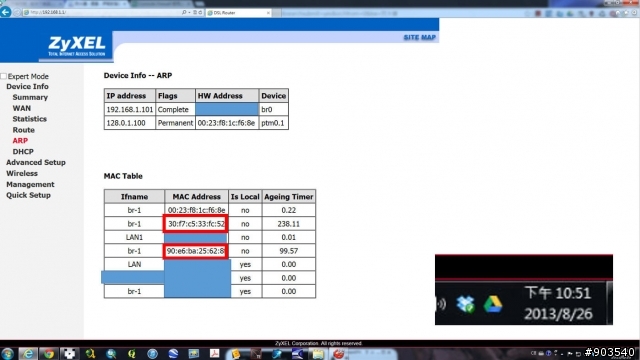Launch Internet Explorer from the taskbar
Image resolution: width=640 pixels, height=360 pixels.
(28, 353)
